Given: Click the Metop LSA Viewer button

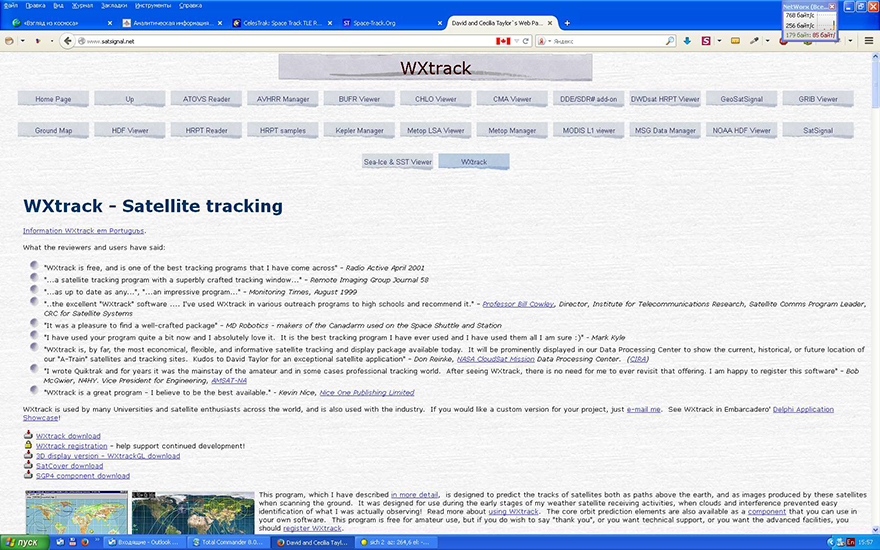Looking at the screenshot, I should click(436, 130).
